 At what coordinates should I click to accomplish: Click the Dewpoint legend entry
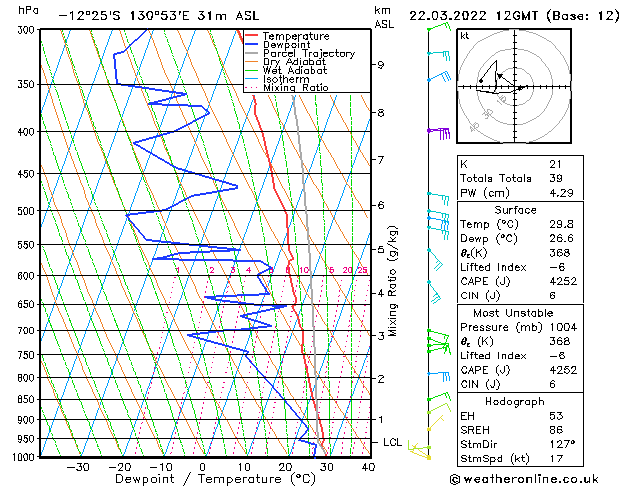tap(286, 45)
